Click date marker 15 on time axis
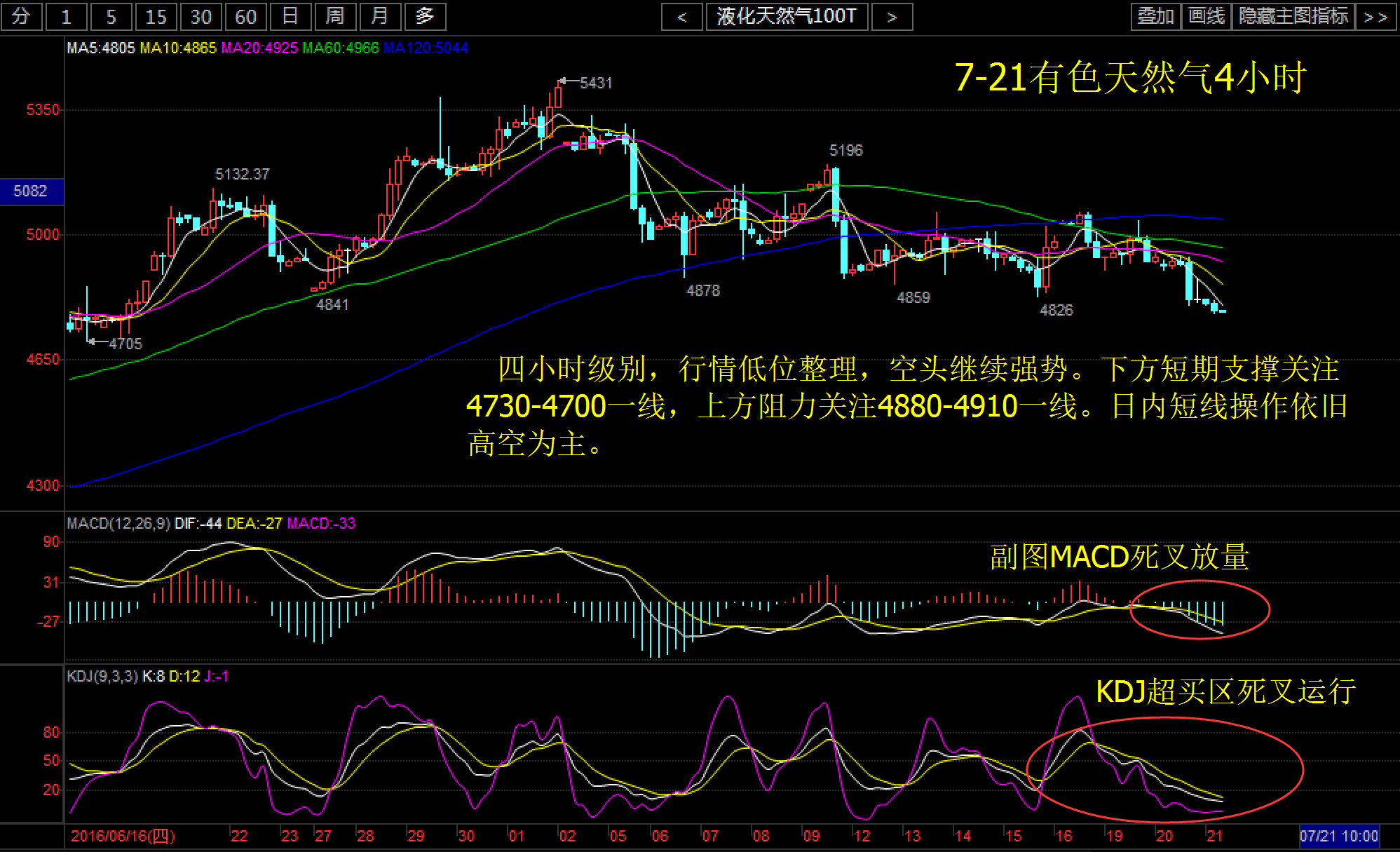The height and width of the screenshot is (852, 1400). (1013, 836)
